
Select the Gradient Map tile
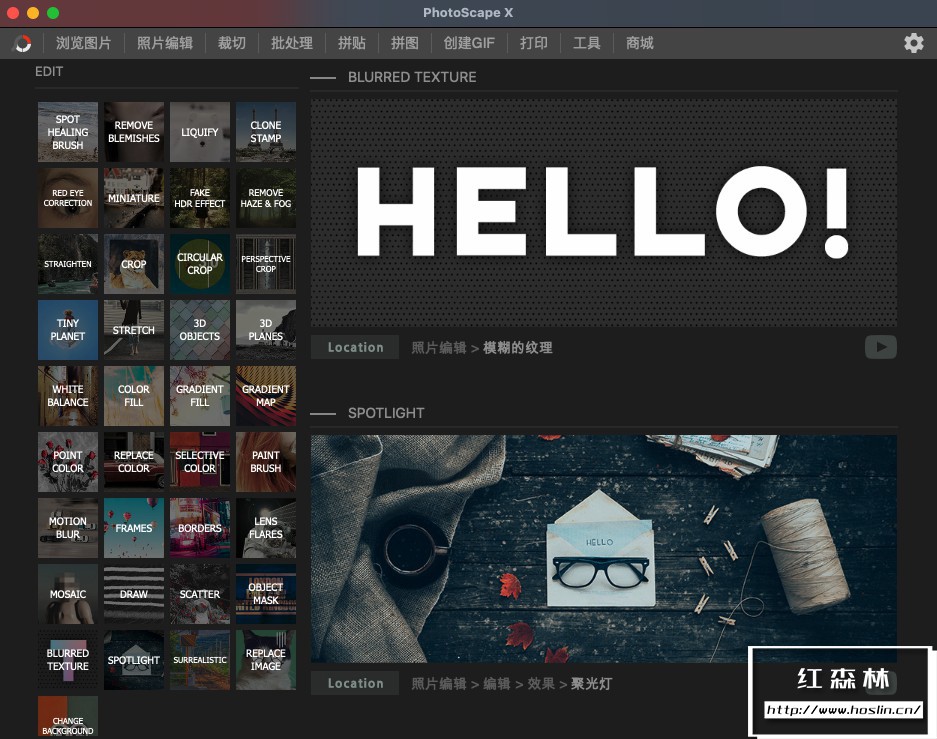266,396
